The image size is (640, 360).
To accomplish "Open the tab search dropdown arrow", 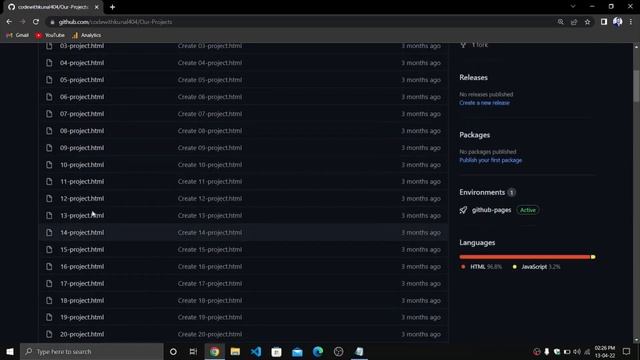I will pos(573,7).
